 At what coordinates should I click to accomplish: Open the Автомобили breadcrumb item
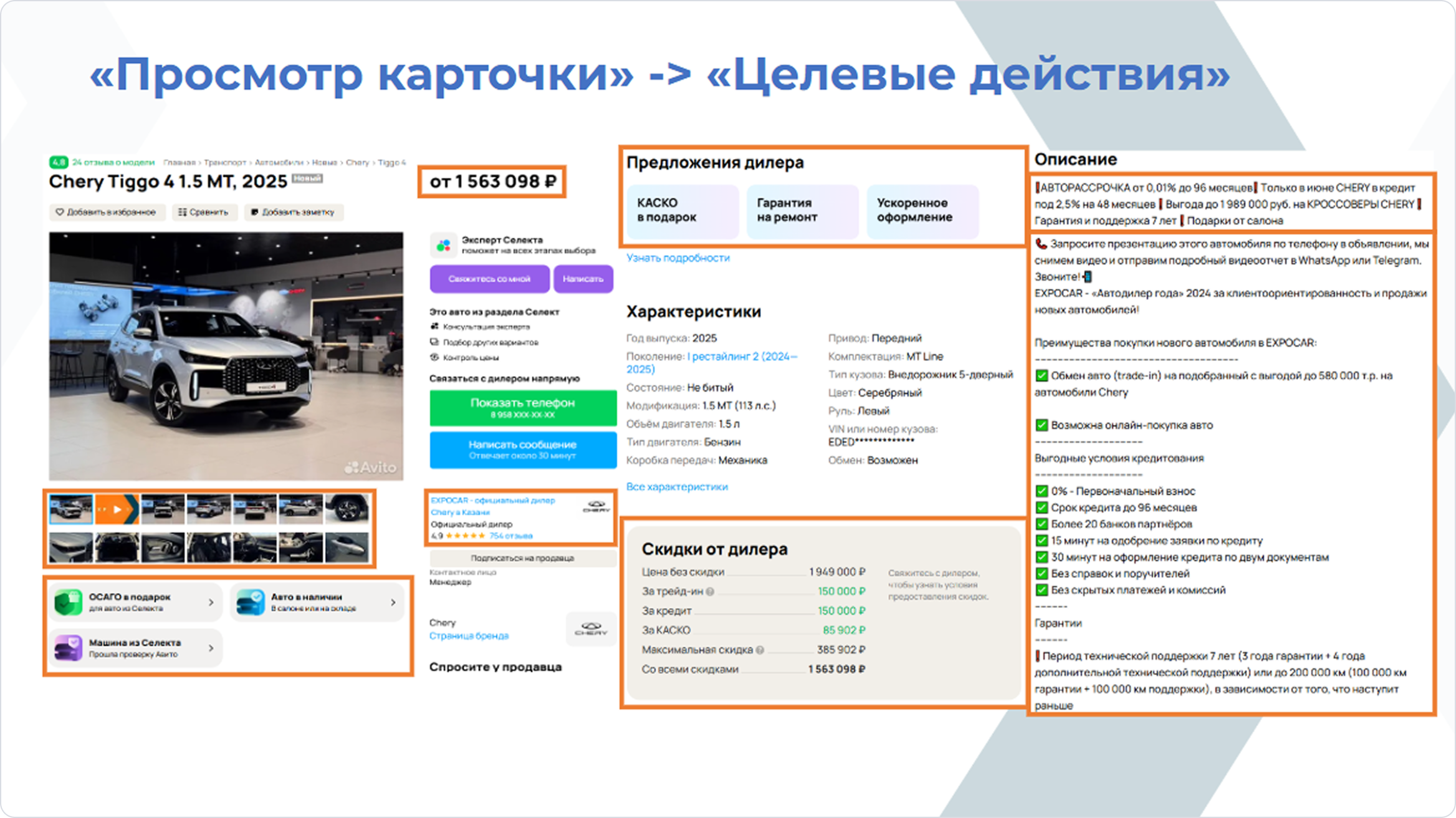click(x=278, y=162)
